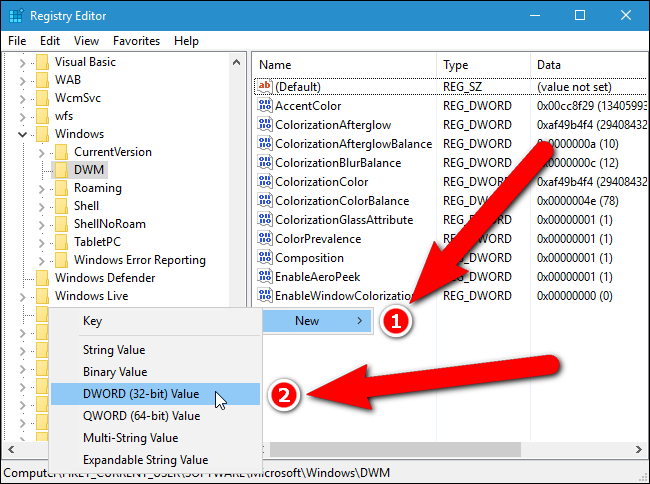
Task: Click the DWM folder icon
Action: [61, 170]
